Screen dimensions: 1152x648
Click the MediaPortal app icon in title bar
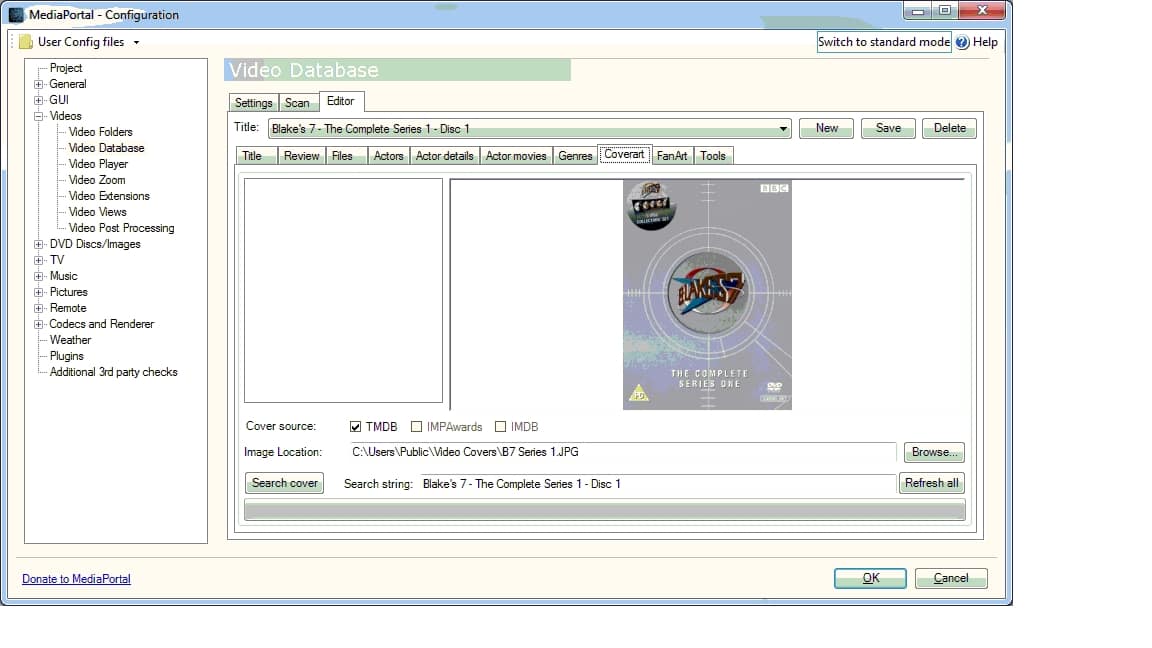tap(15, 15)
